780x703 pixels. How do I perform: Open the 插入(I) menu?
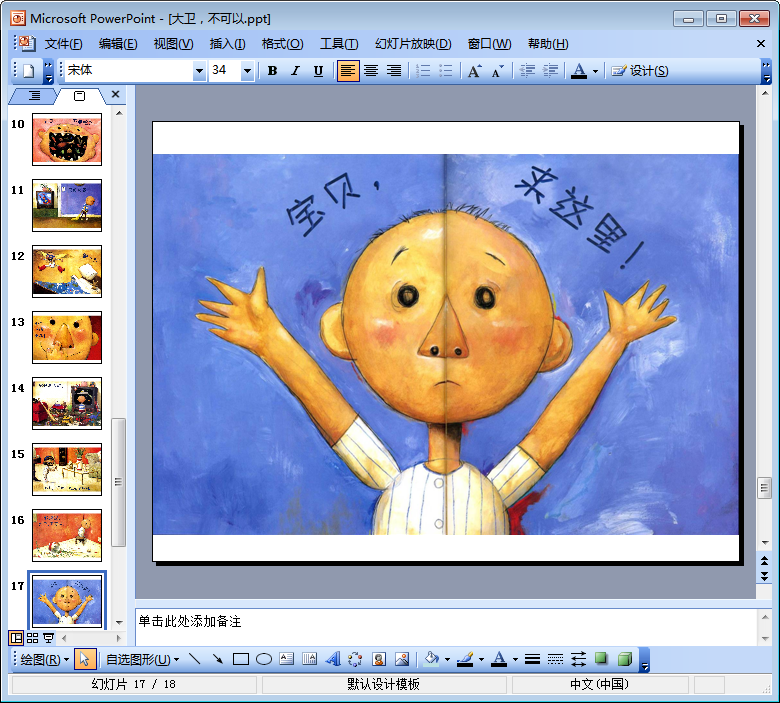pos(227,44)
